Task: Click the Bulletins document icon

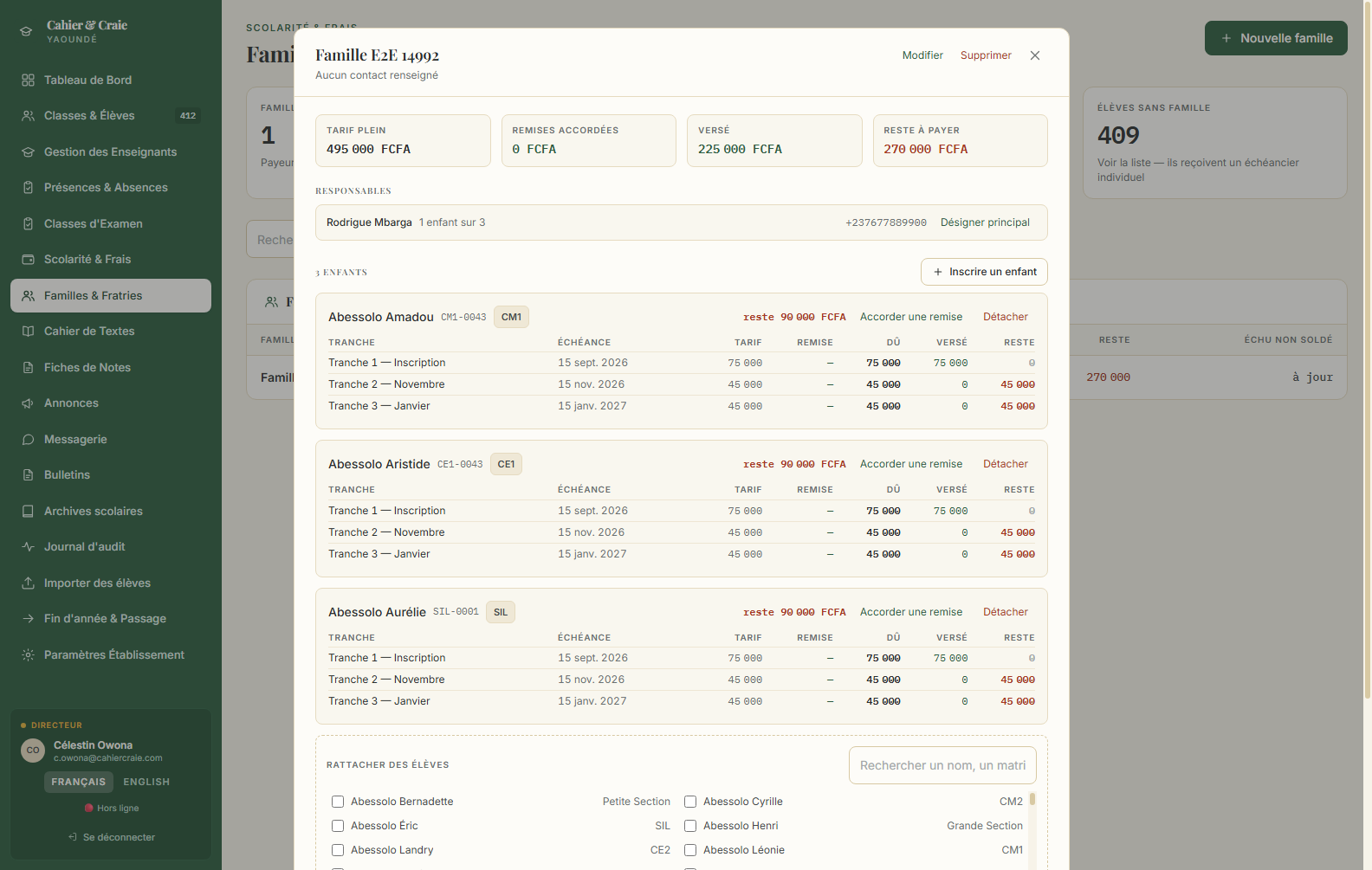Action: point(28,475)
